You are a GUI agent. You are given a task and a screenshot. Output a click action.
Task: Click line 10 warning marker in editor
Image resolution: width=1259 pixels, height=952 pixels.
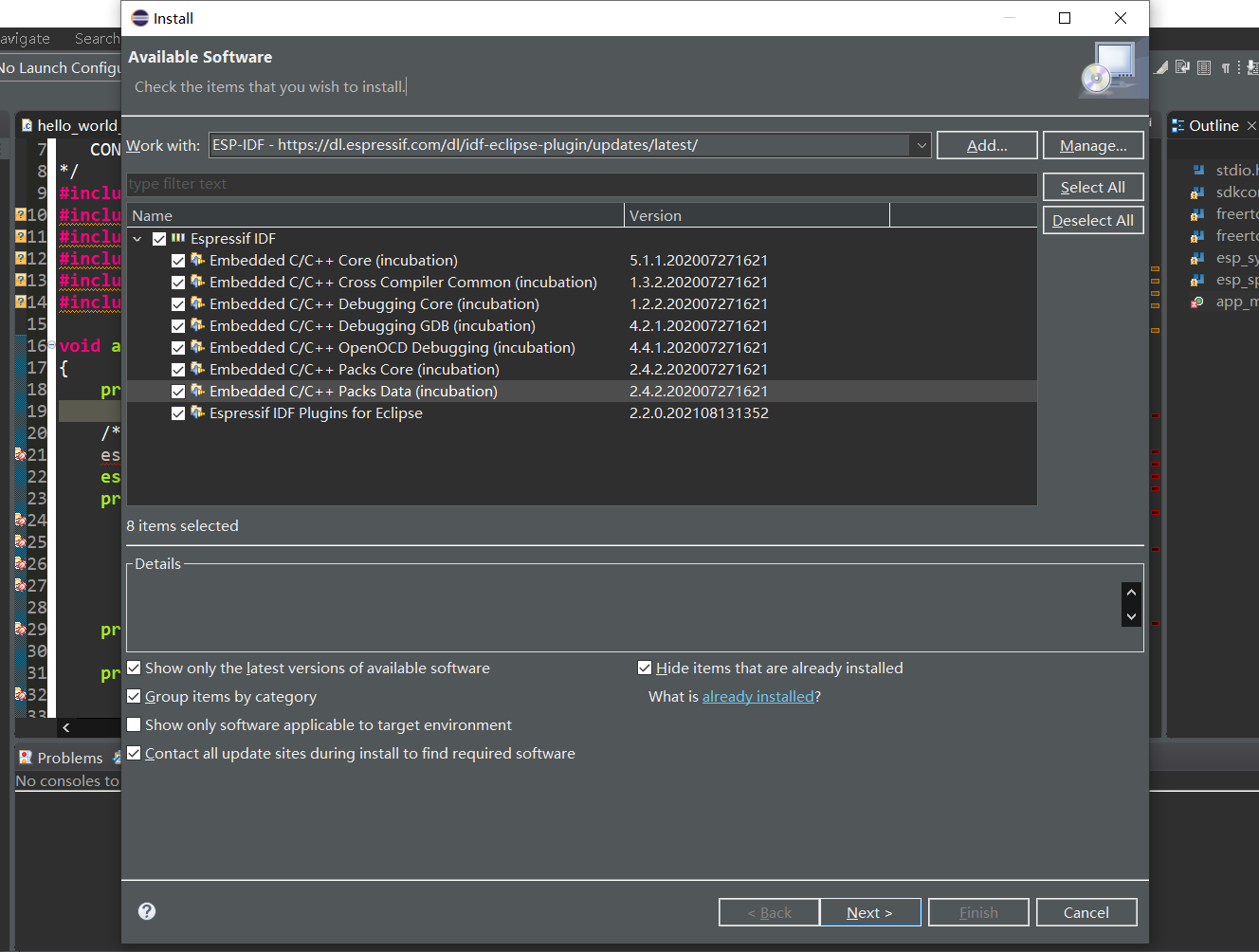point(20,214)
